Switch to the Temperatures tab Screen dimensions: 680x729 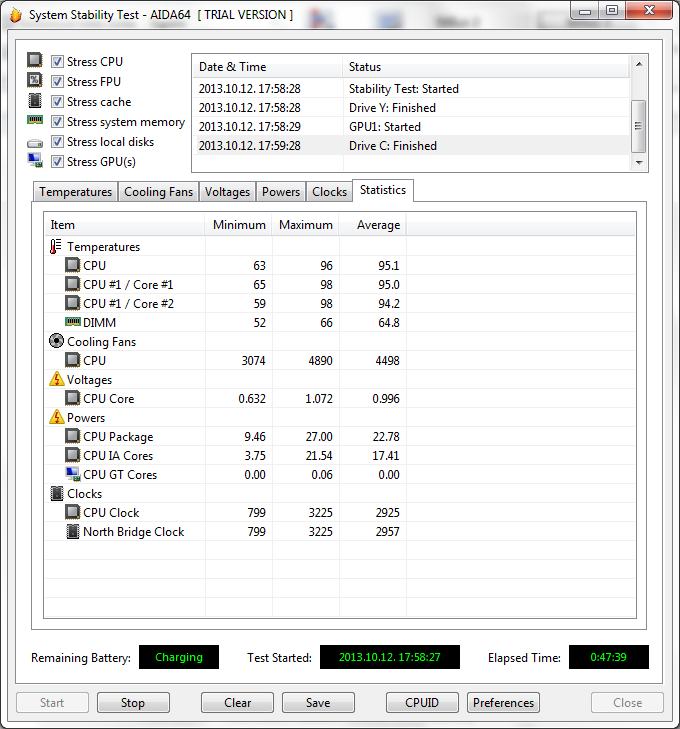(x=75, y=192)
